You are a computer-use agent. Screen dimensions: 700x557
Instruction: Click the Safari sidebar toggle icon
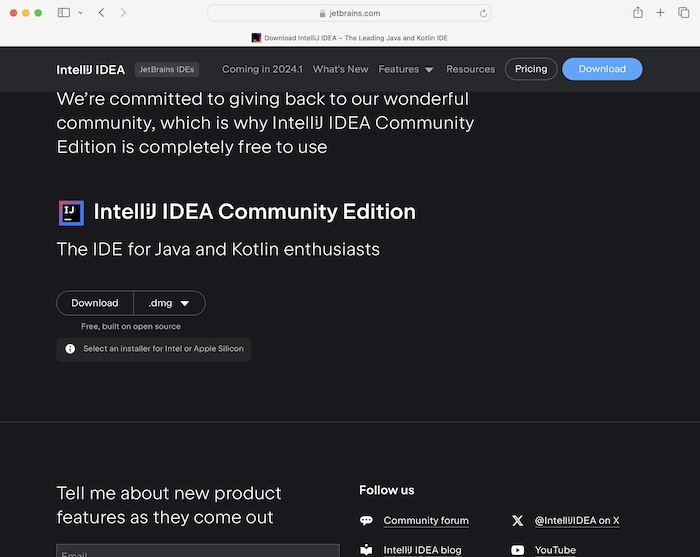(64, 13)
